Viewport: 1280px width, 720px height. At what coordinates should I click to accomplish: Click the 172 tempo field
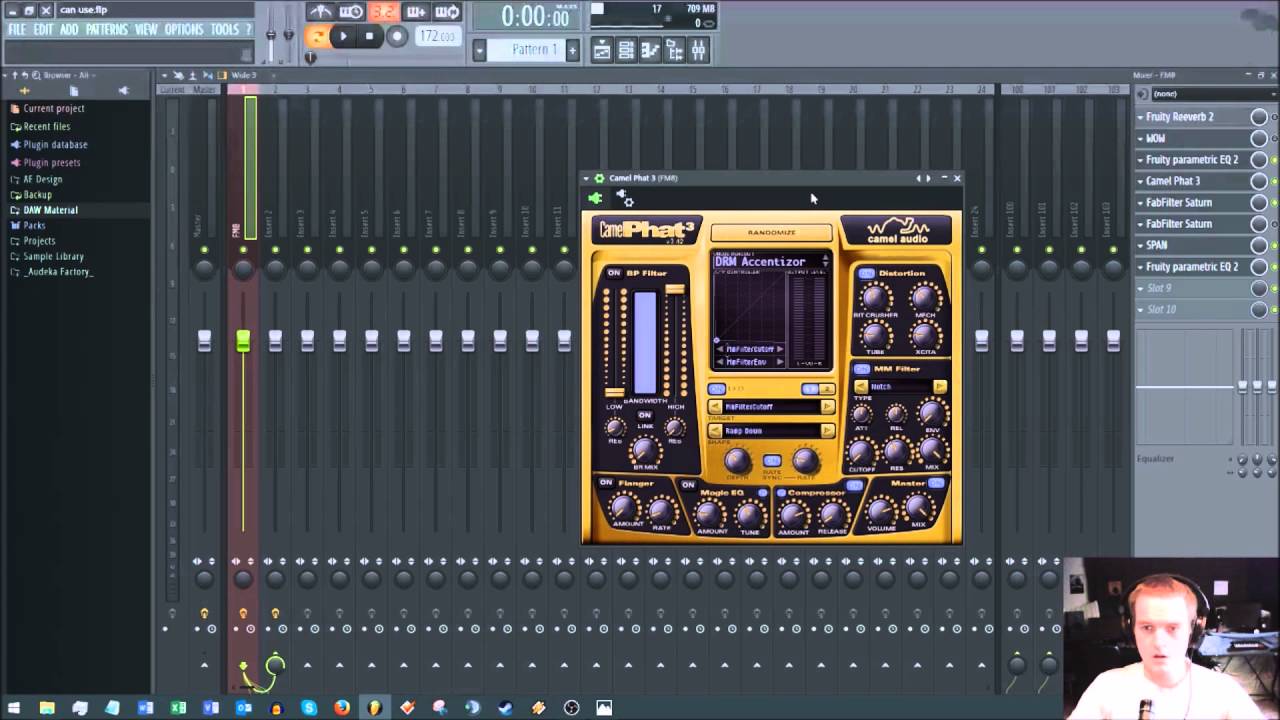tap(436, 36)
